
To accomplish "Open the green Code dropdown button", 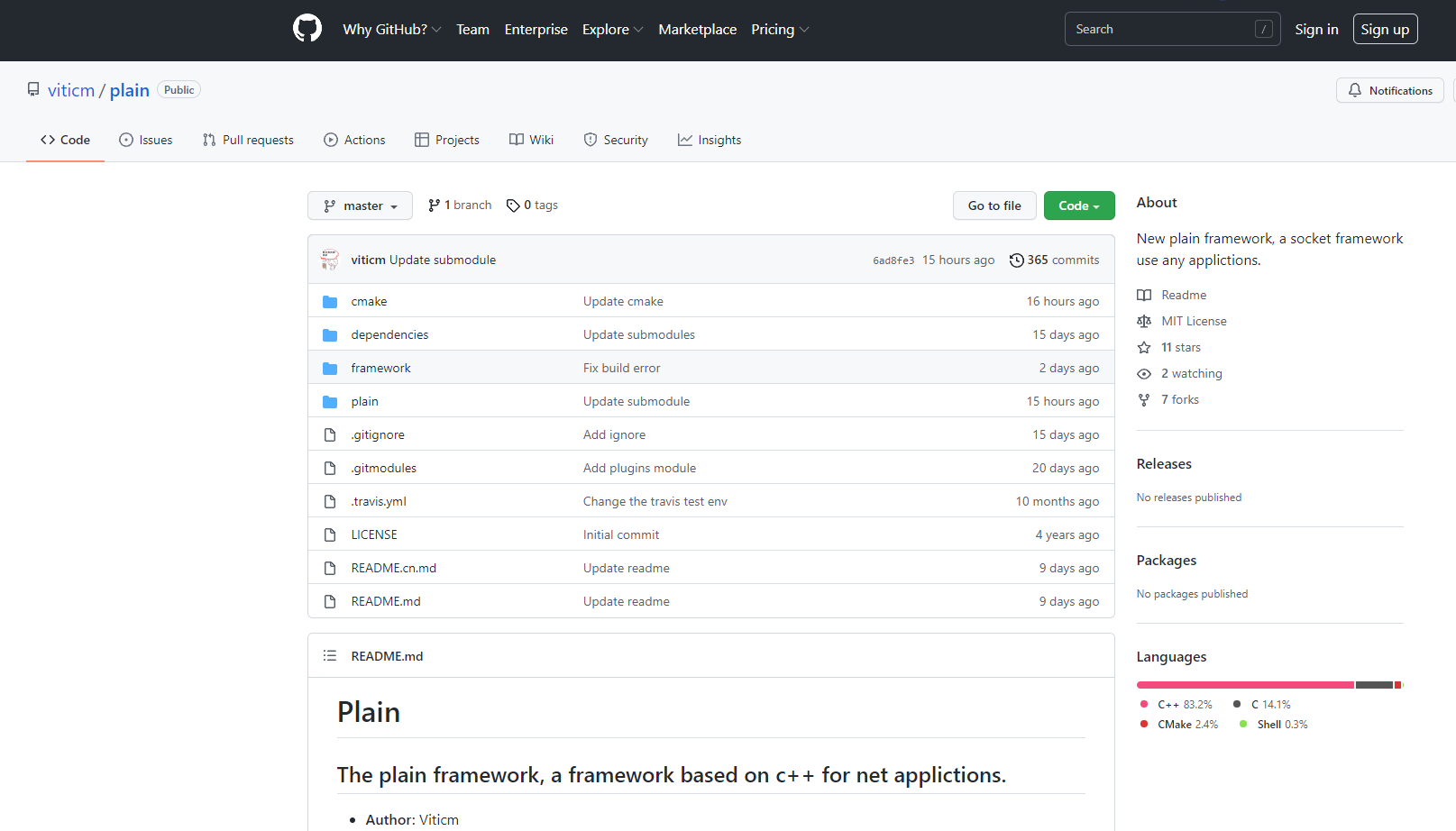I will pyautogui.click(x=1079, y=205).
